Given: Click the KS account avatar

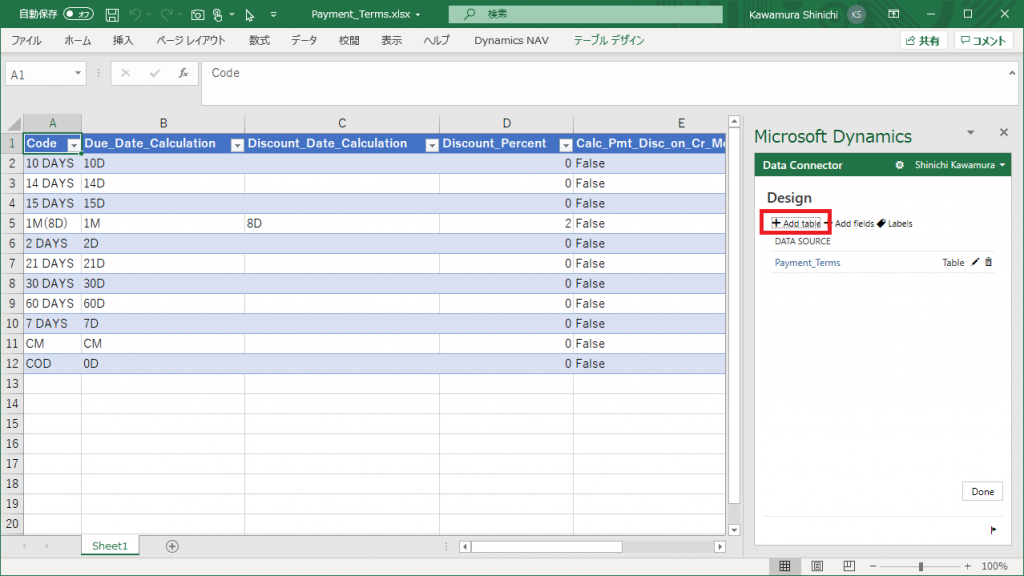Looking at the screenshot, I should 856,14.
